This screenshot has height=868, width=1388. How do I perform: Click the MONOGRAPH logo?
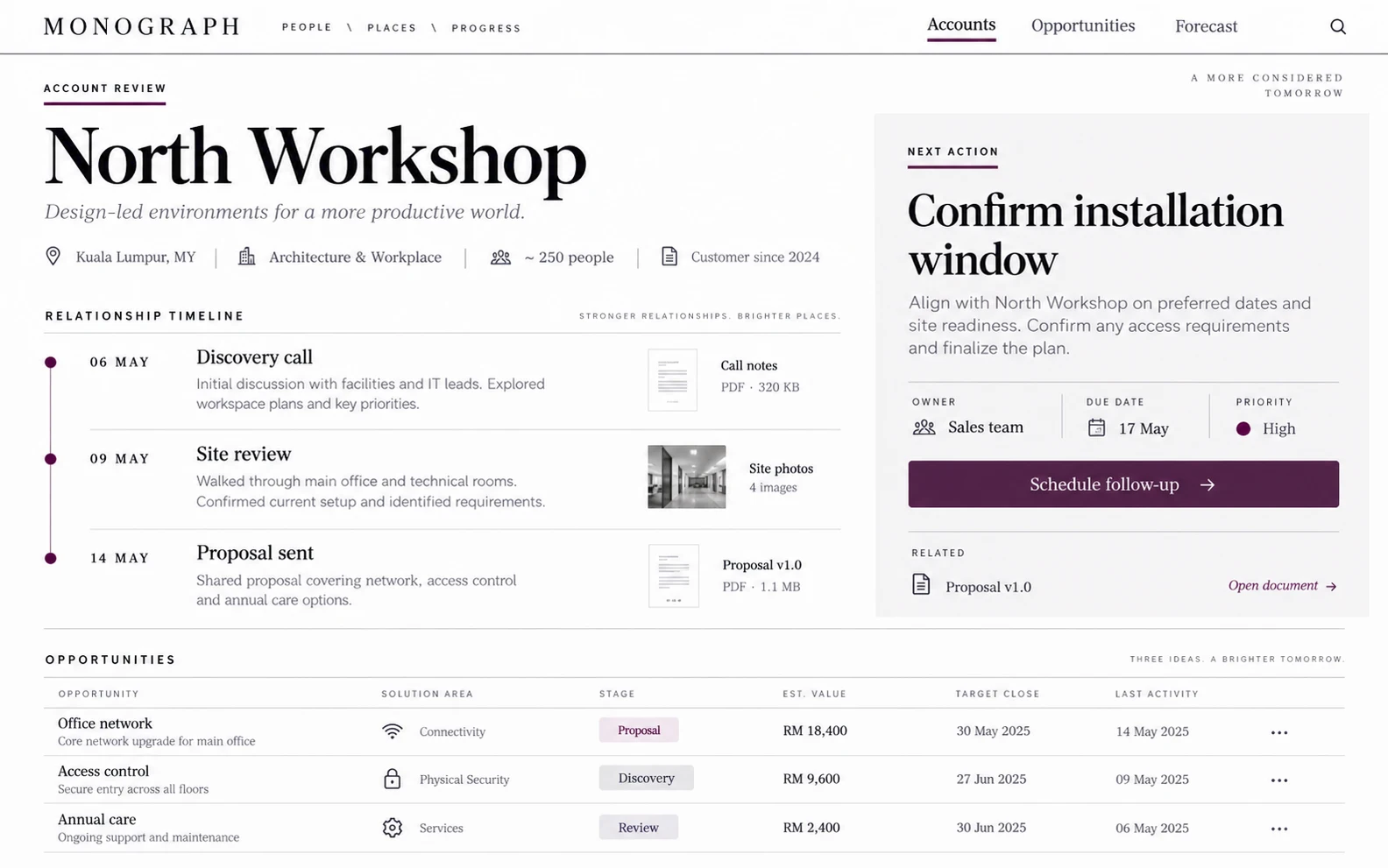point(142,26)
